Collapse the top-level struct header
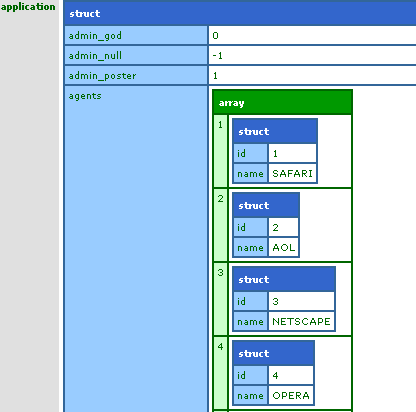This screenshot has height=412, width=416. point(240,14)
